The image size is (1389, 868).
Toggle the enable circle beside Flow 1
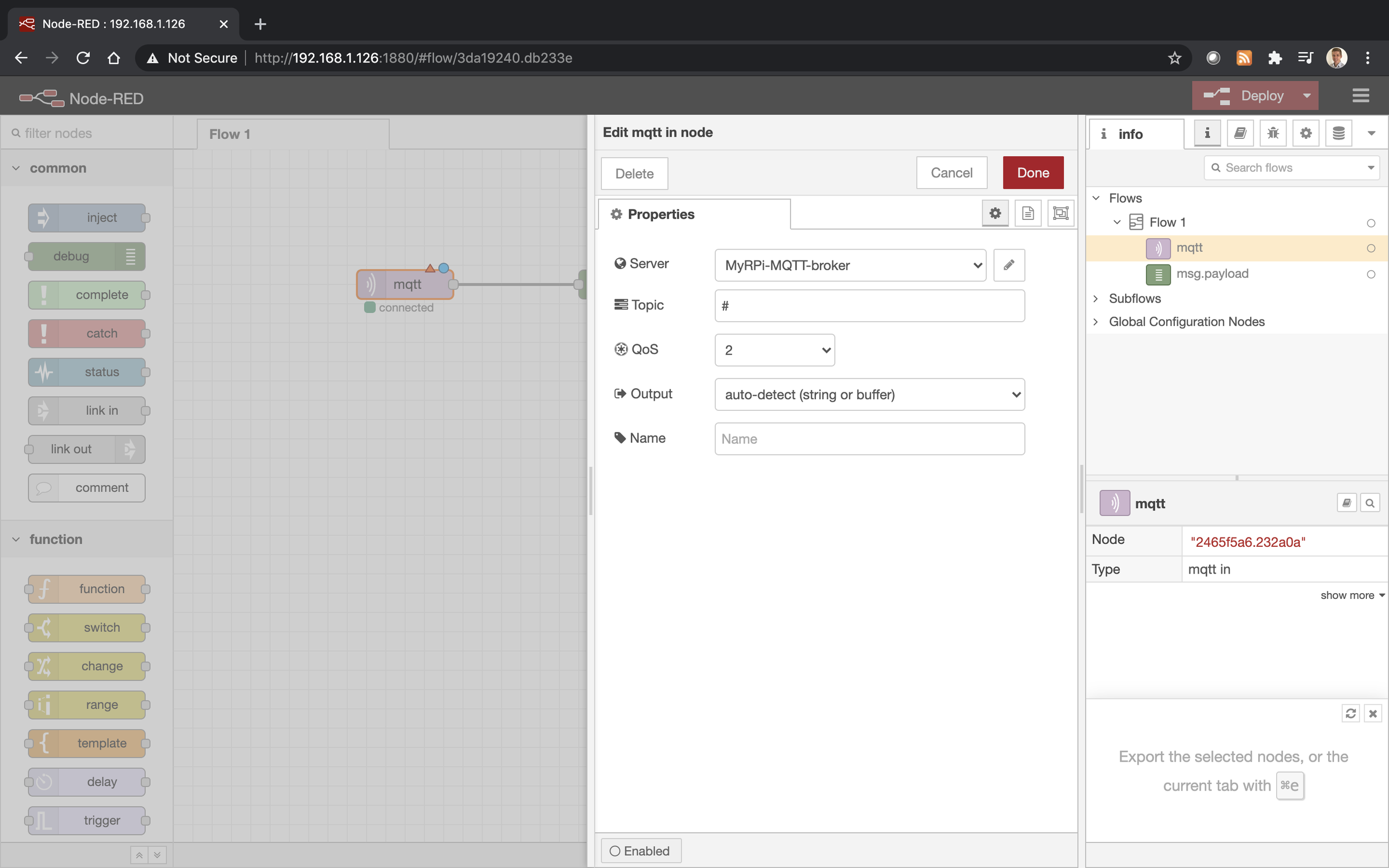coord(1370,223)
